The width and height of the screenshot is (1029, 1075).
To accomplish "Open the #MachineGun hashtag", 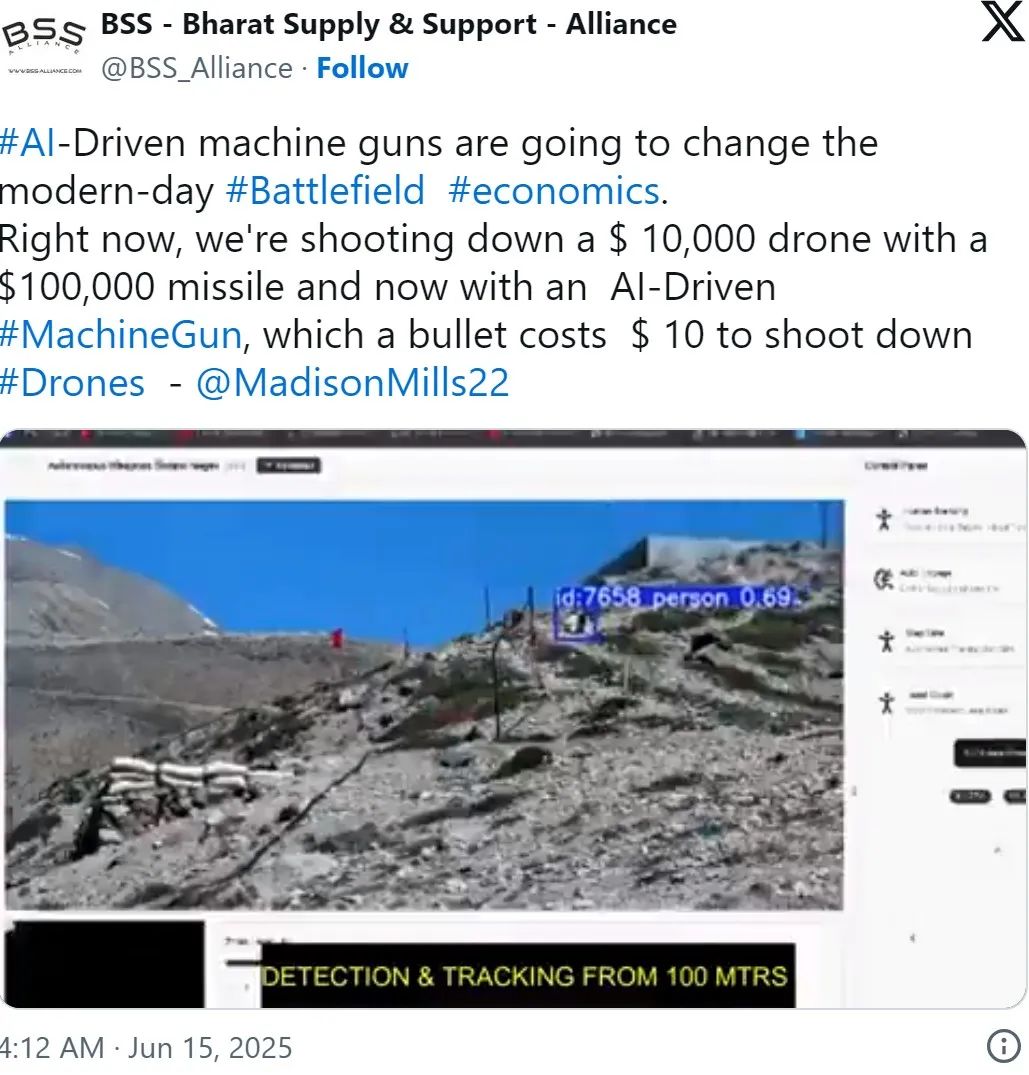I will [x=120, y=335].
